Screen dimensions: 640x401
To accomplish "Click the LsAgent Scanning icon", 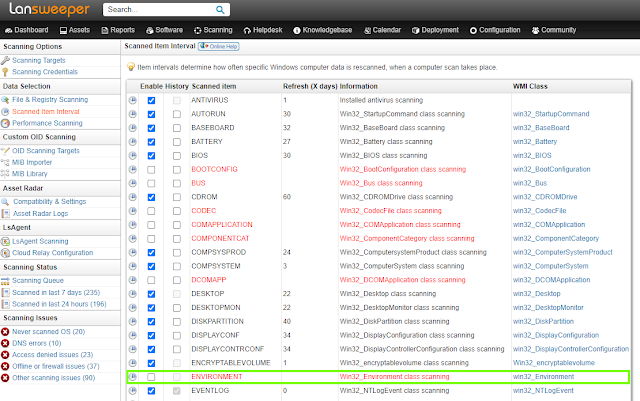I will (5, 241).
